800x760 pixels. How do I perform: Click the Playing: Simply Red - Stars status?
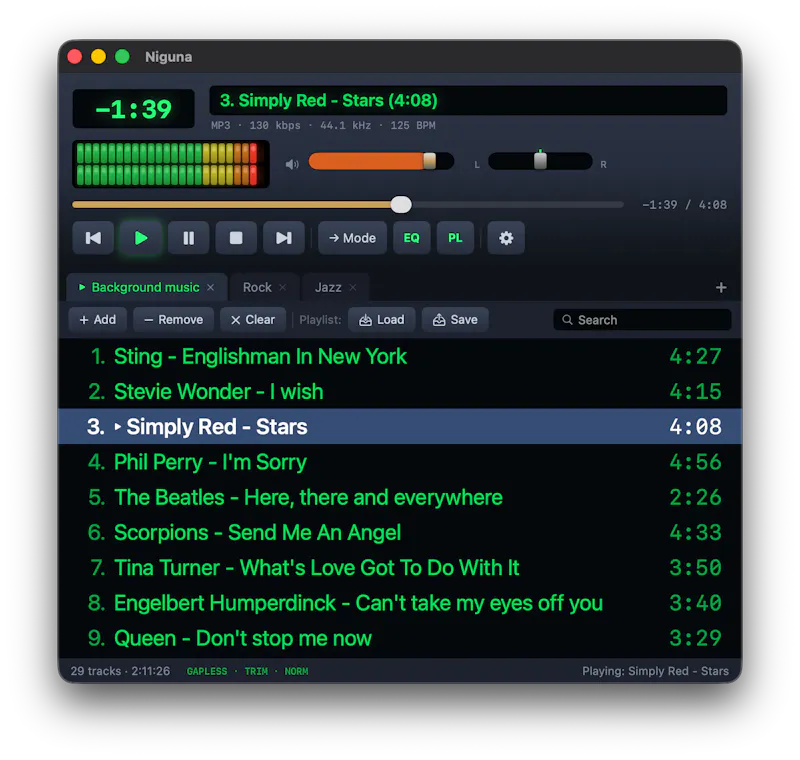655,671
